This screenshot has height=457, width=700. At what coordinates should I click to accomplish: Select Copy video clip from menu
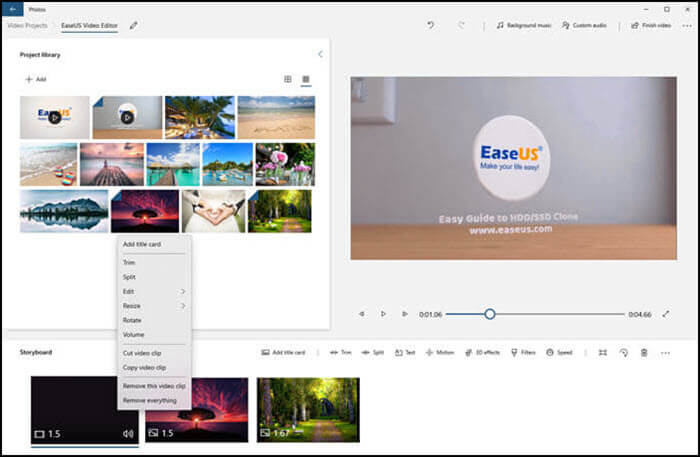tap(146, 368)
